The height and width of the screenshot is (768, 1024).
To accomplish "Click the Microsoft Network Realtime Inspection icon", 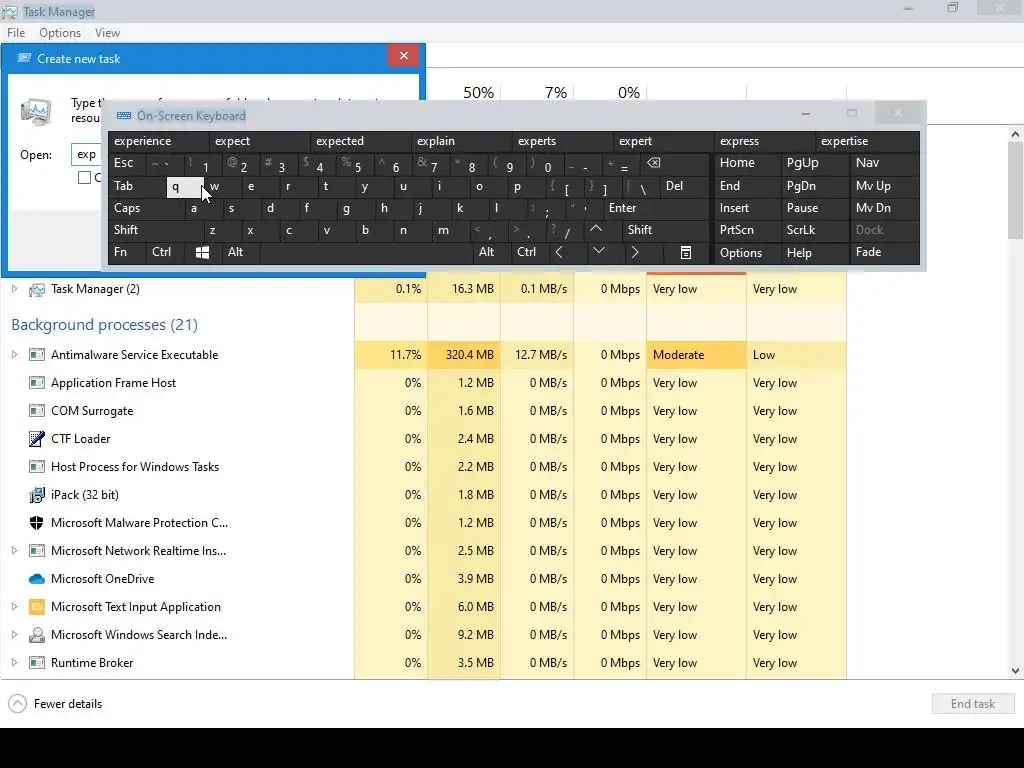I will [37, 551].
